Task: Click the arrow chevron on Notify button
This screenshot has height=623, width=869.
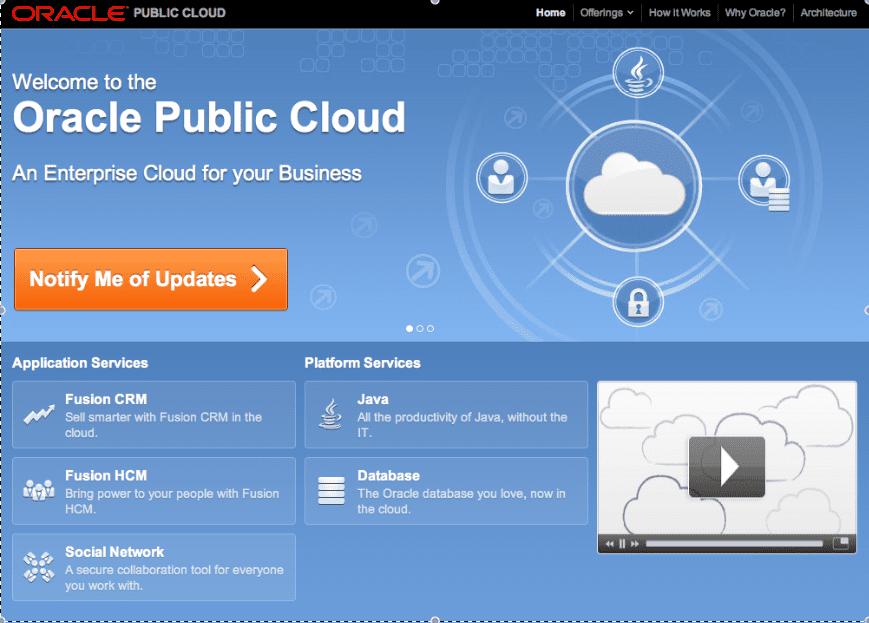Action: pyautogui.click(x=259, y=279)
